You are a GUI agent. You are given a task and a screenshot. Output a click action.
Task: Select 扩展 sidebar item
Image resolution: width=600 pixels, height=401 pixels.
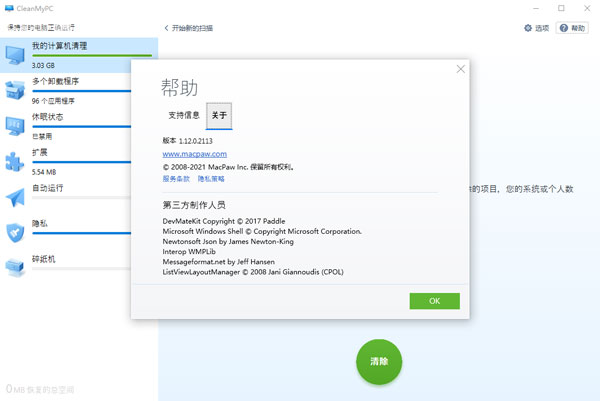pyautogui.click(x=65, y=162)
